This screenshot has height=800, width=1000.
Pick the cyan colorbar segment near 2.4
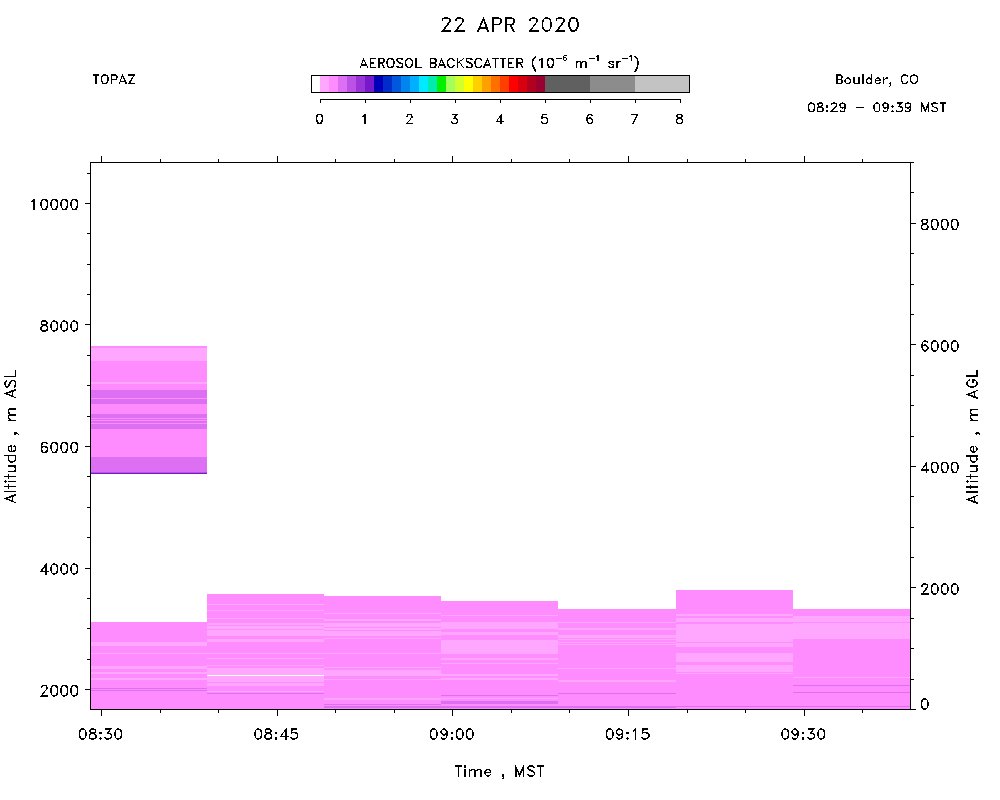click(x=423, y=84)
